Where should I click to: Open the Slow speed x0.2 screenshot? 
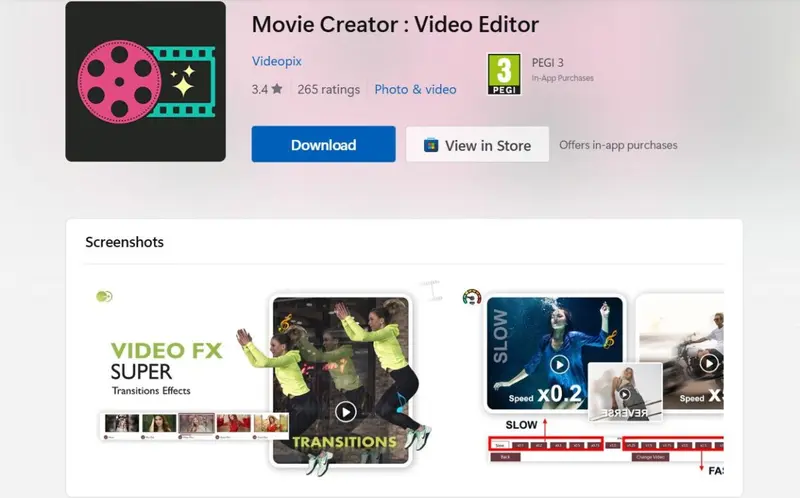pos(555,355)
